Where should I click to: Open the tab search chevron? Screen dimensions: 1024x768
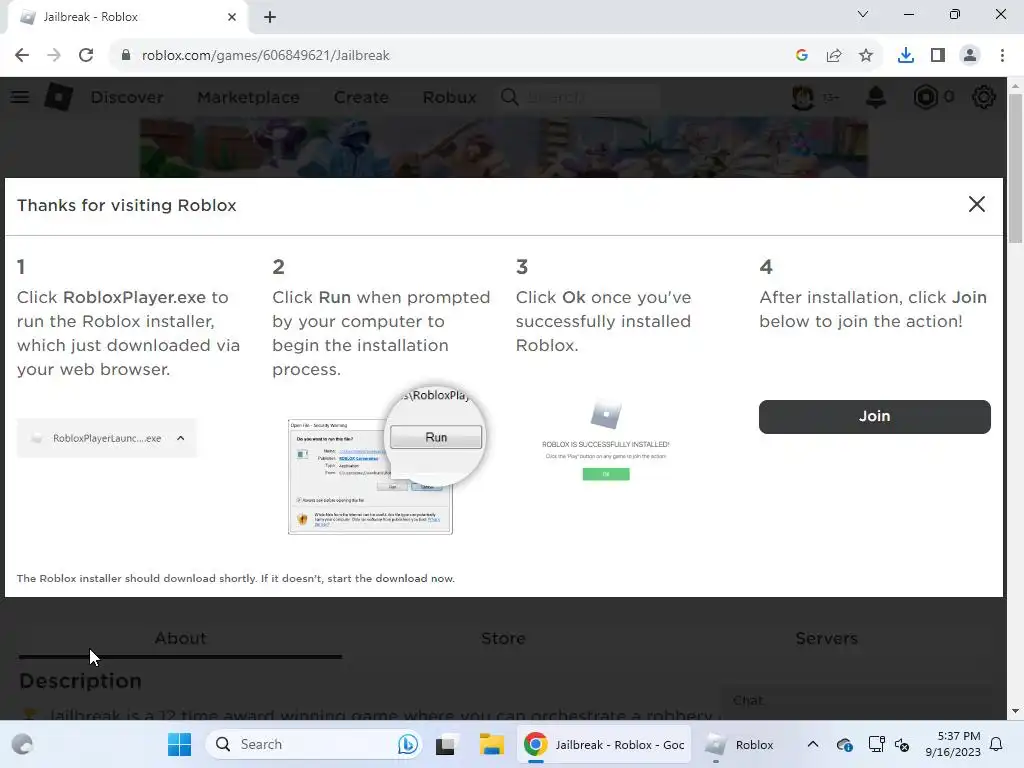coord(863,14)
